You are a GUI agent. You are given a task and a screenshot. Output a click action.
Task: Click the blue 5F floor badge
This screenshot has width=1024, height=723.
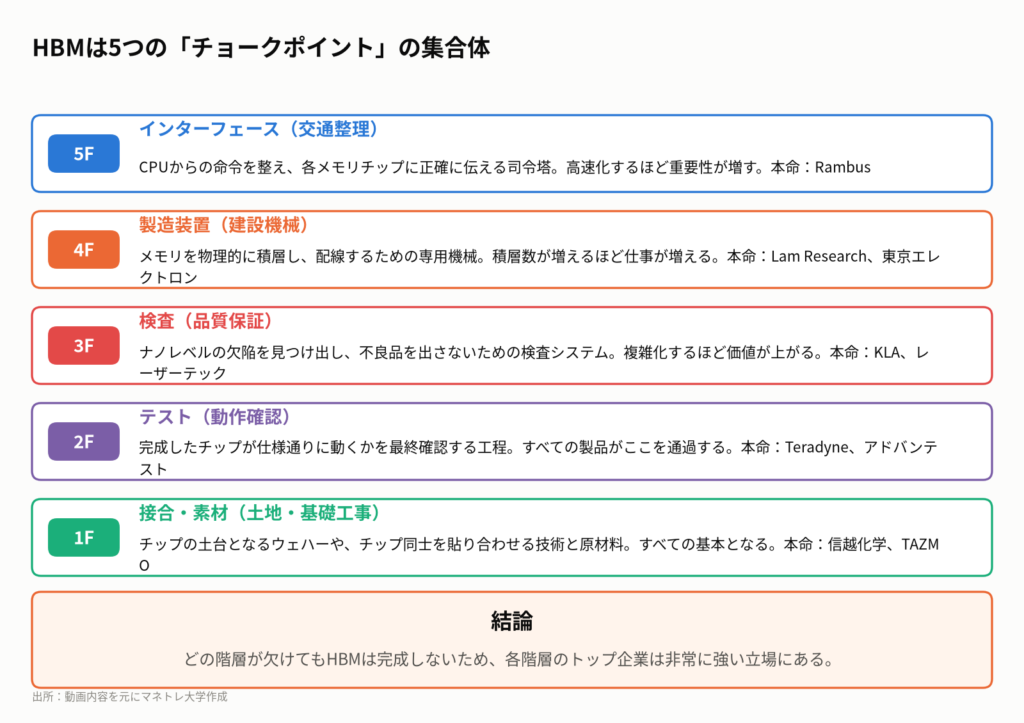(x=84, y=153)
